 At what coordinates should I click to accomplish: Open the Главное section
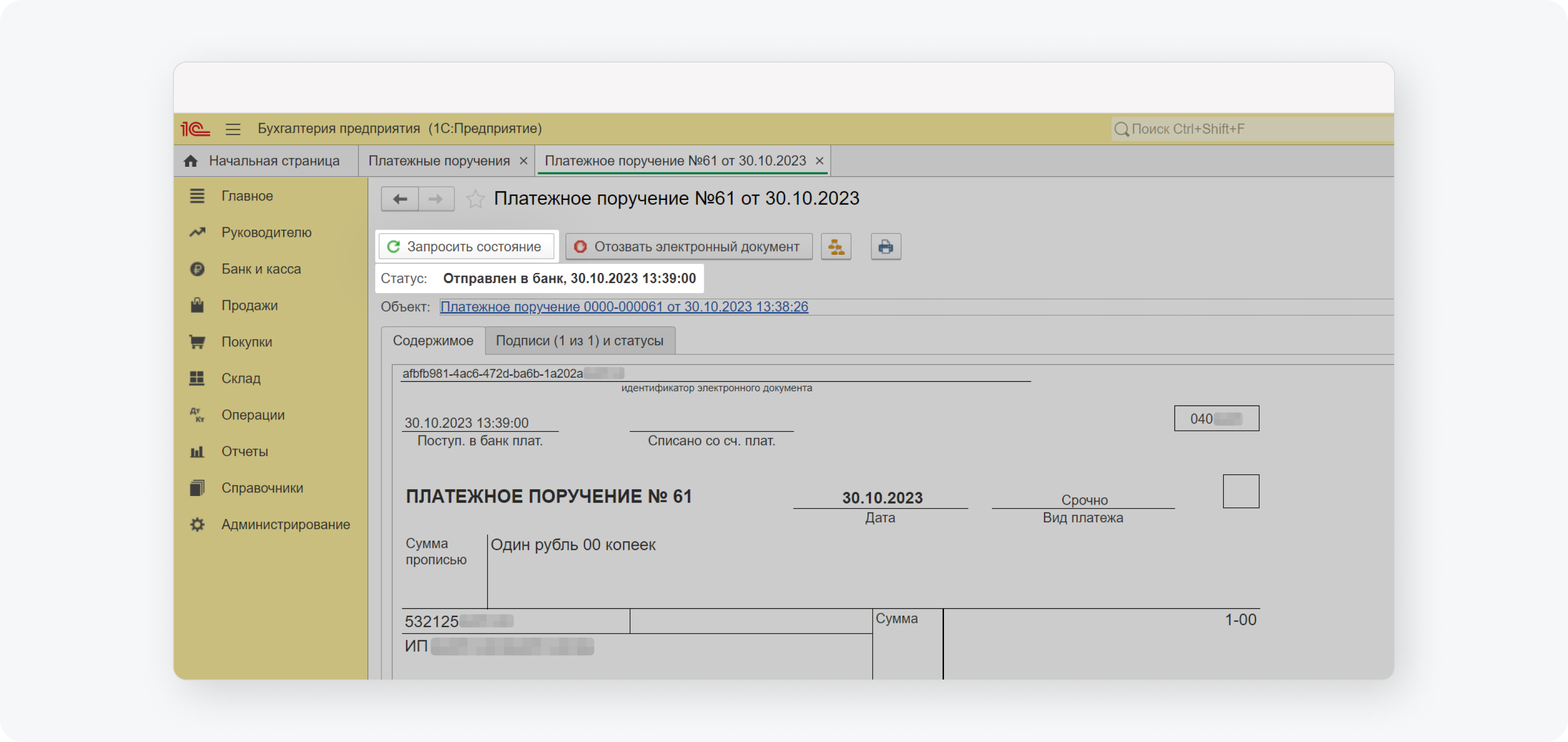coord(247,196)
